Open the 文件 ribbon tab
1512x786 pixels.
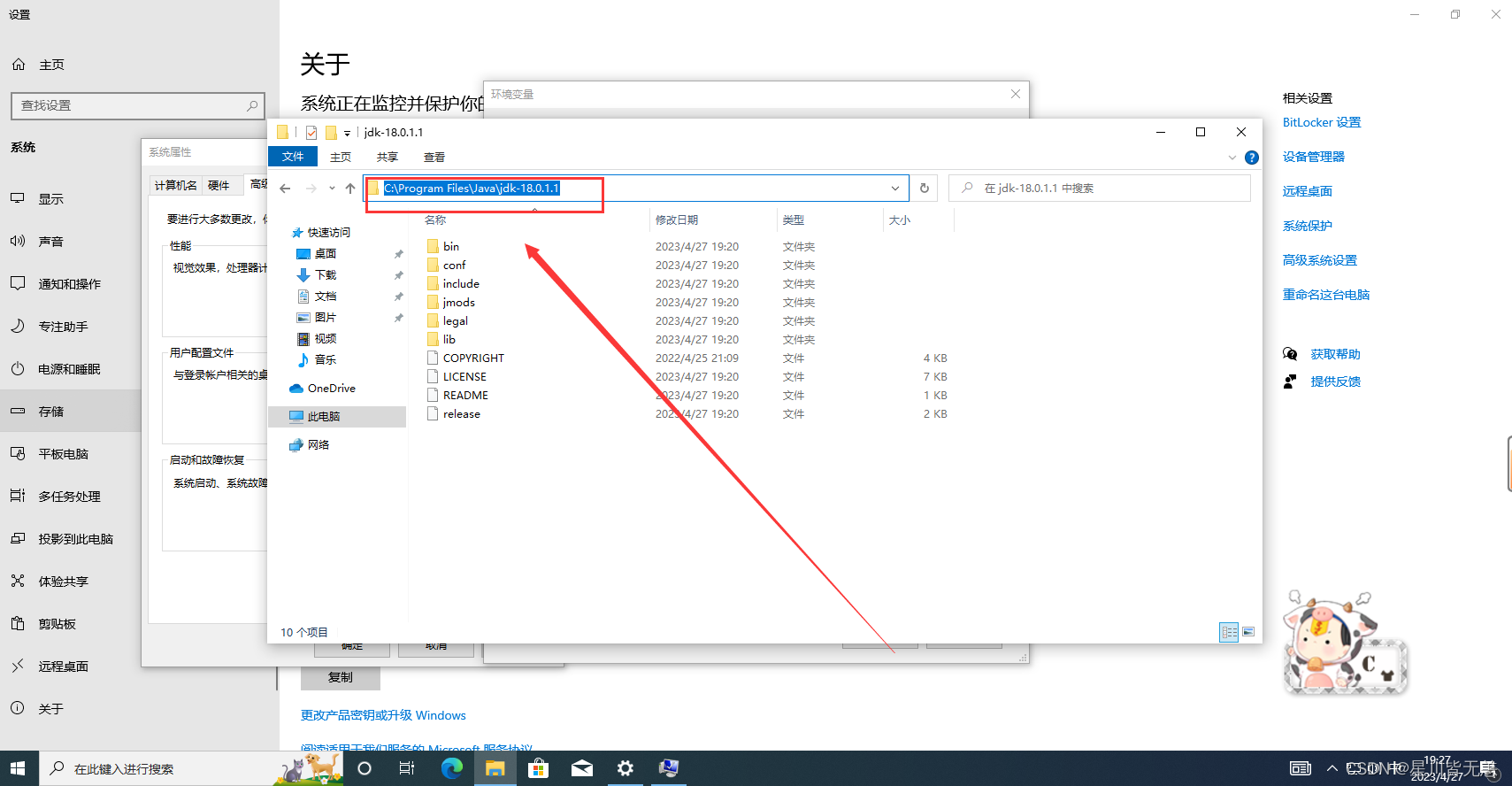293,157
